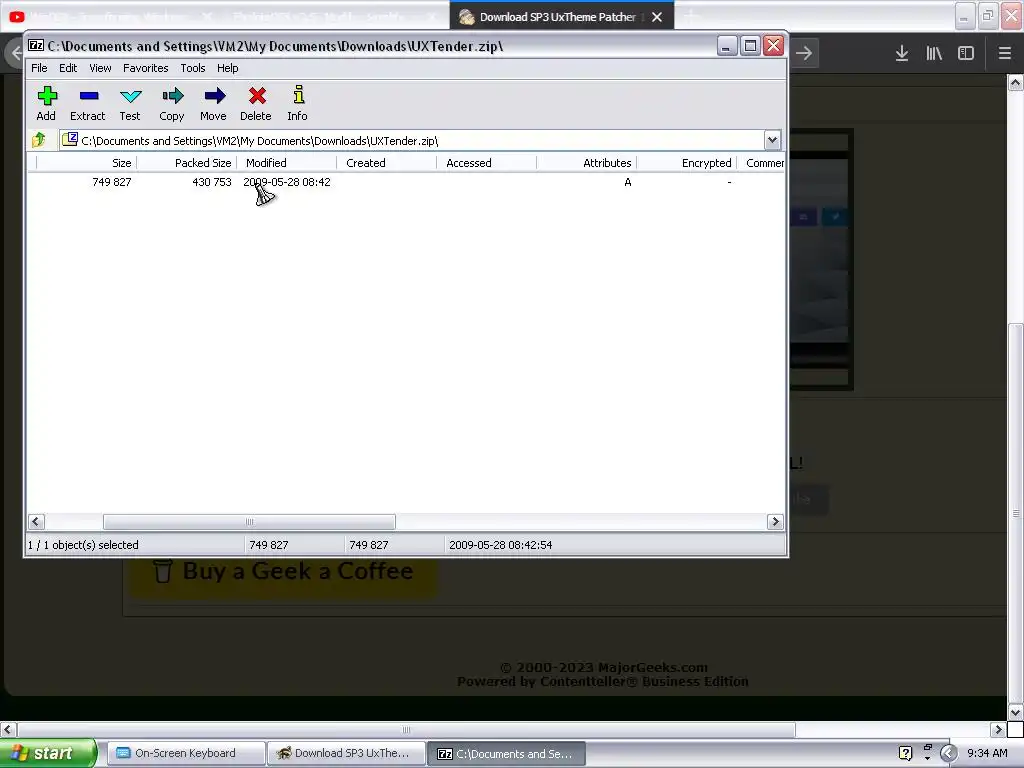1024x768 pixels.
Task: Sort by Accessed column header
Action: pyautogui.click(x=487, y=163)
